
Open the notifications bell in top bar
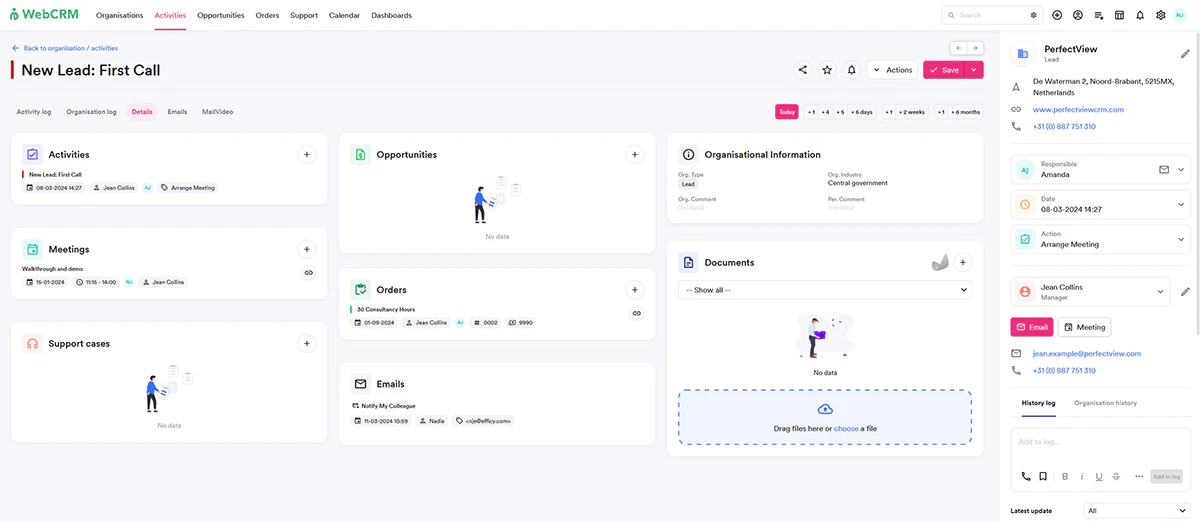(1140, 15)
